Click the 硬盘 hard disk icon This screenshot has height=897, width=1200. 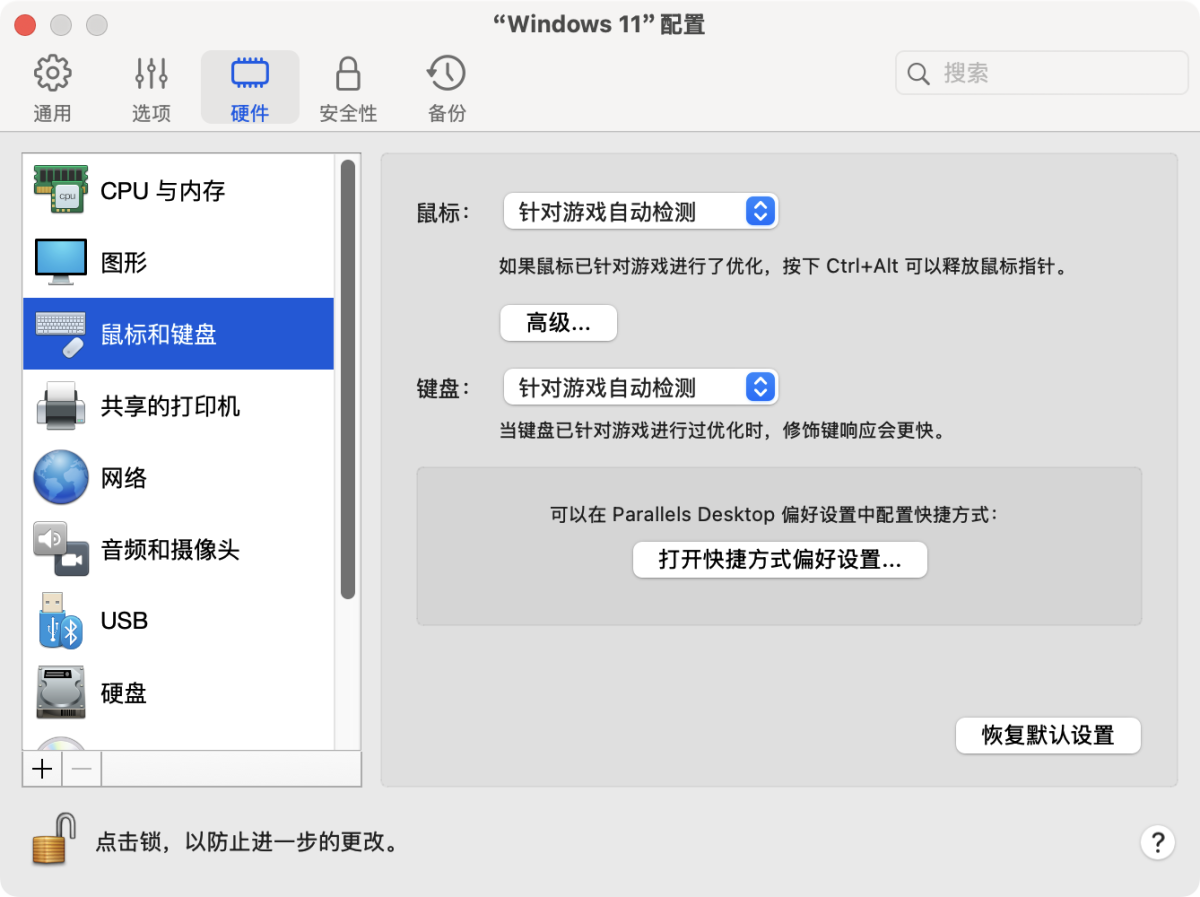61,692
